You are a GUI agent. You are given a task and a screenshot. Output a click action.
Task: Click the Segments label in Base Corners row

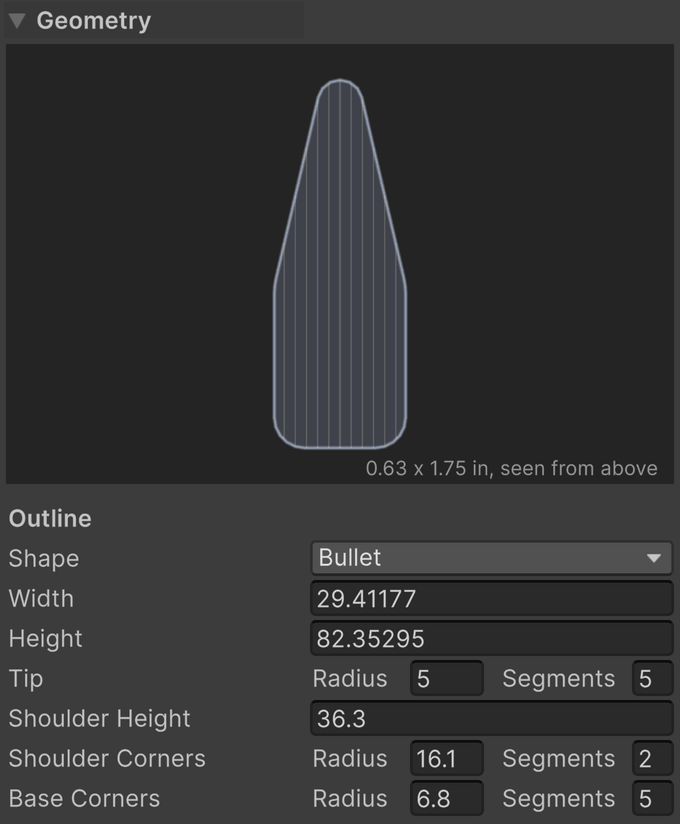coord(559,799)
